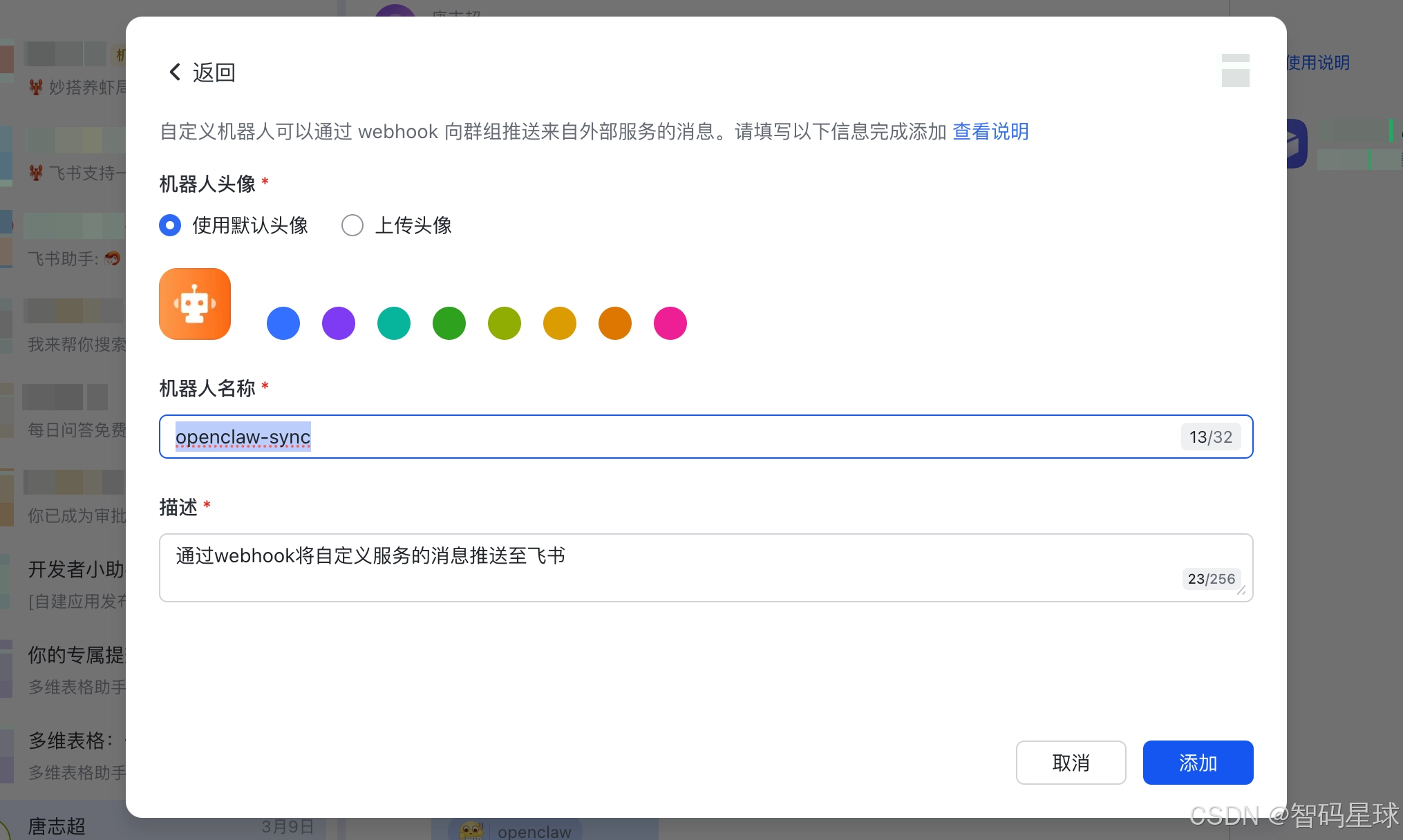This screenshot has width=1403, height=840.
Task: Select 使用默认头像 radio option
Action: [x=170, y=225]
